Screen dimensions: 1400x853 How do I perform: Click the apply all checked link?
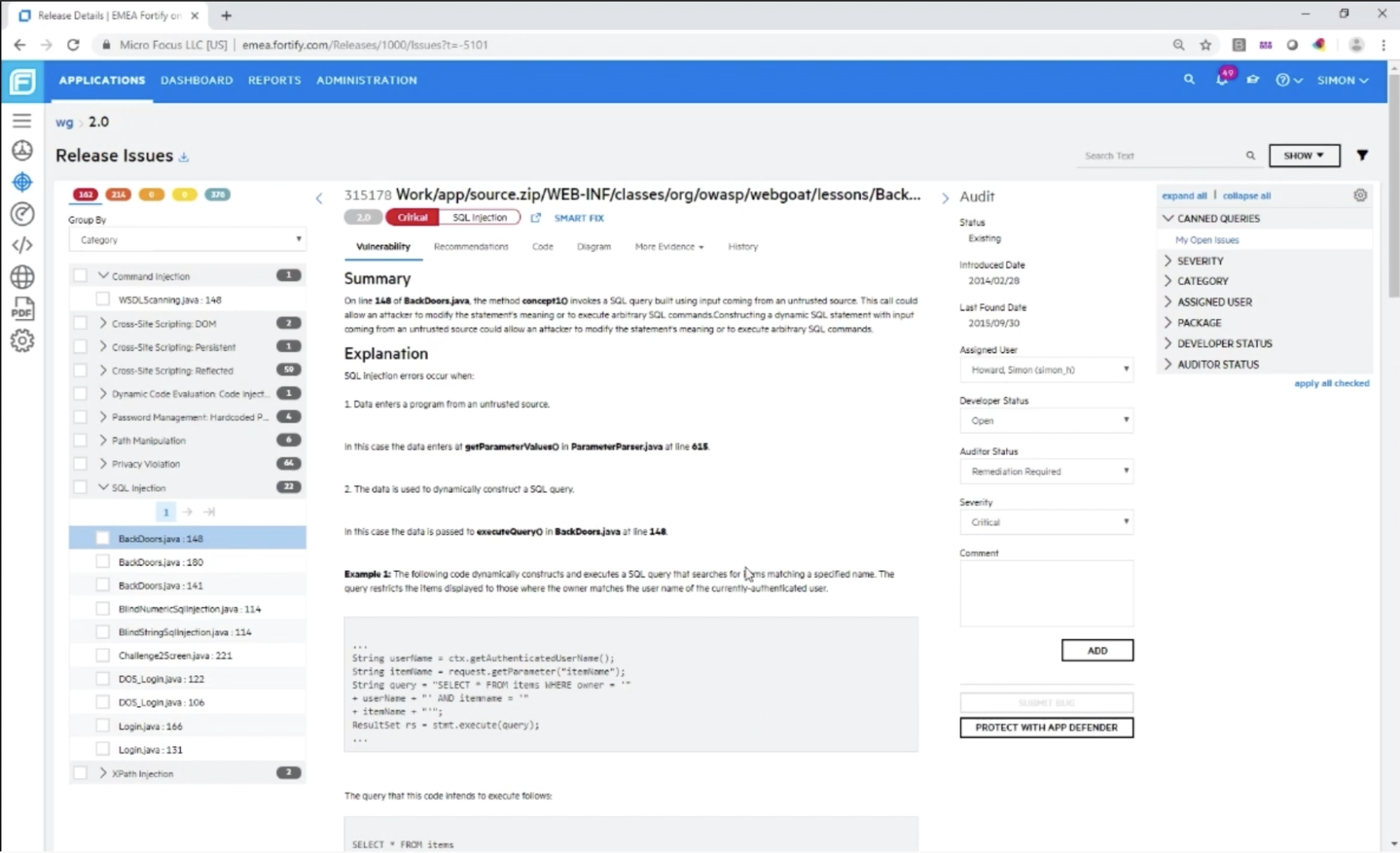[x=1331, y=383]
